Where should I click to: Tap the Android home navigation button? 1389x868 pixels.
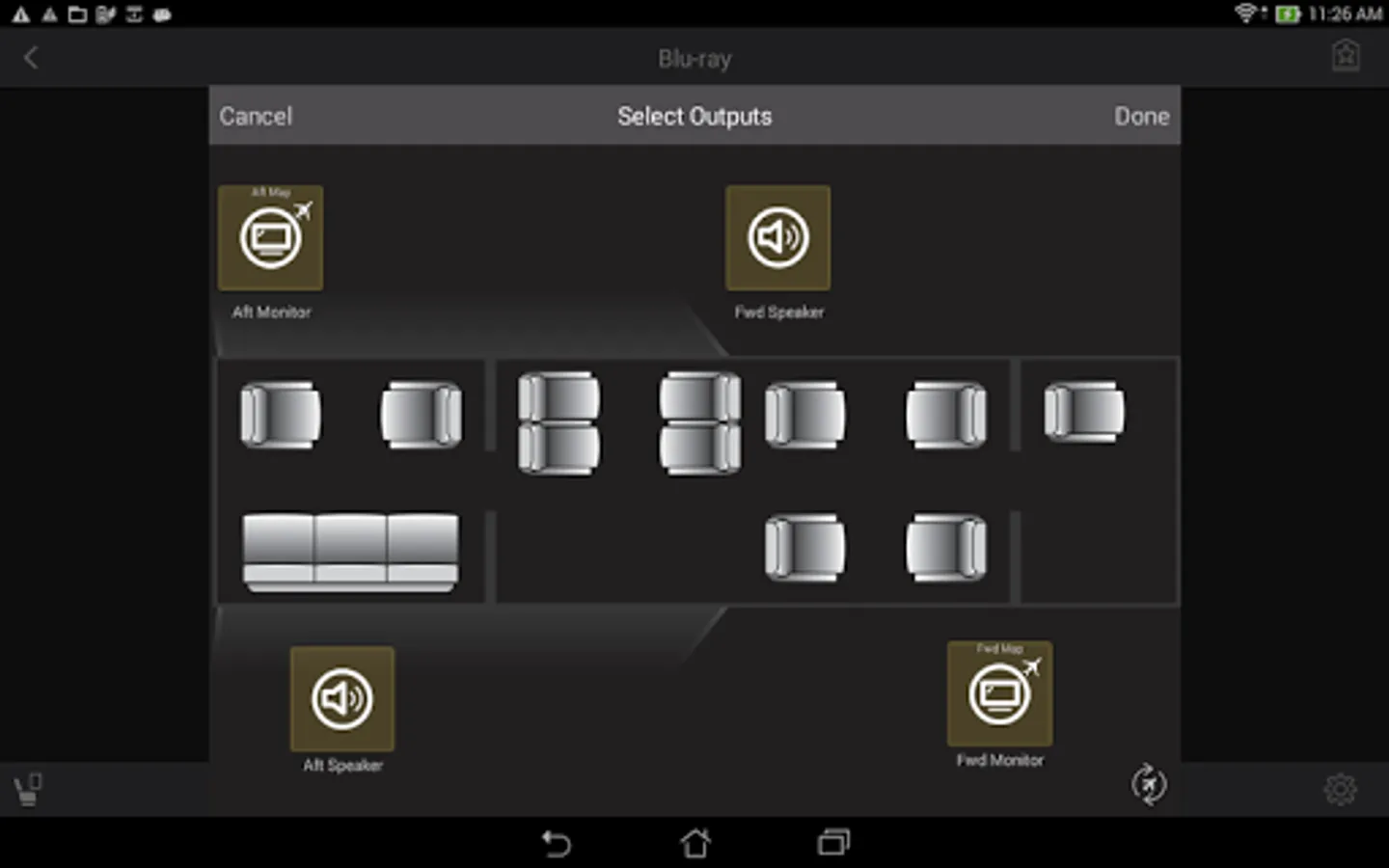[695, 843]
